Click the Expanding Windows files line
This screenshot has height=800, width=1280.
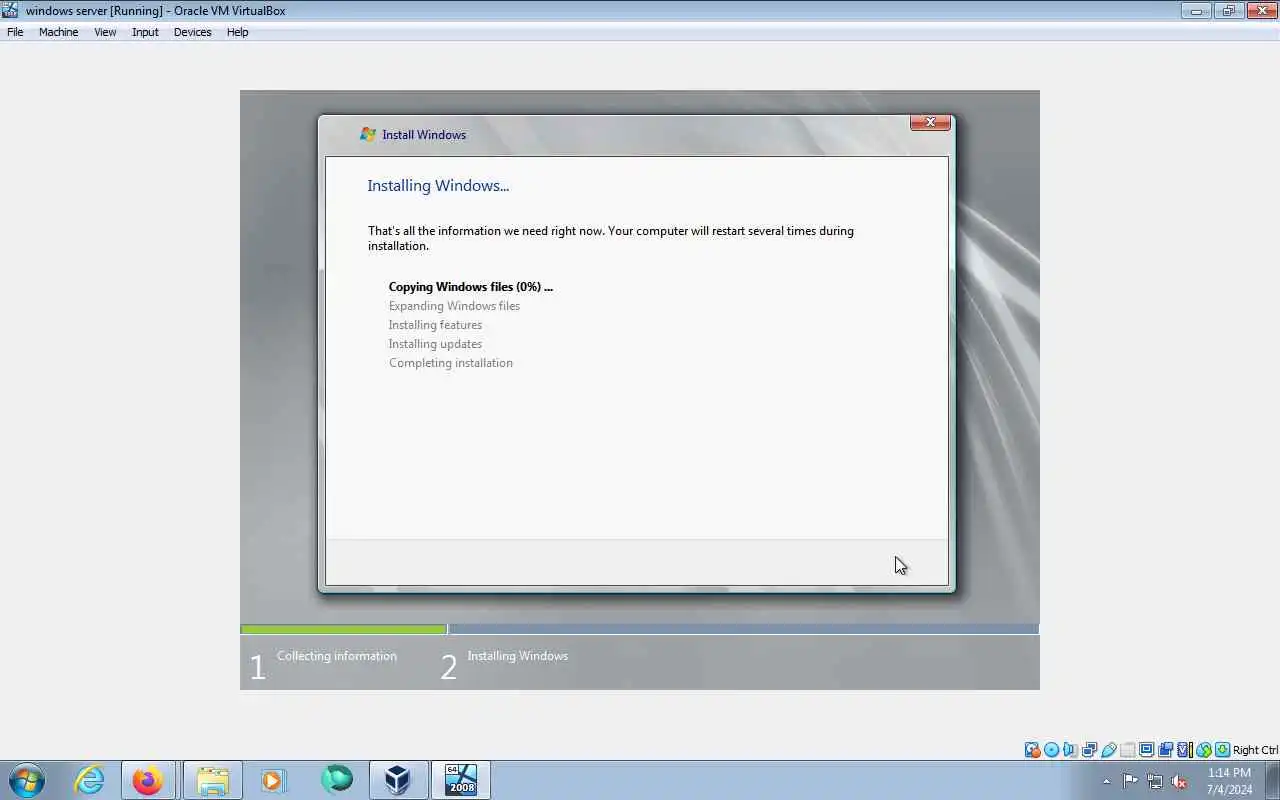pyautogui.click(x=454, y=306)
